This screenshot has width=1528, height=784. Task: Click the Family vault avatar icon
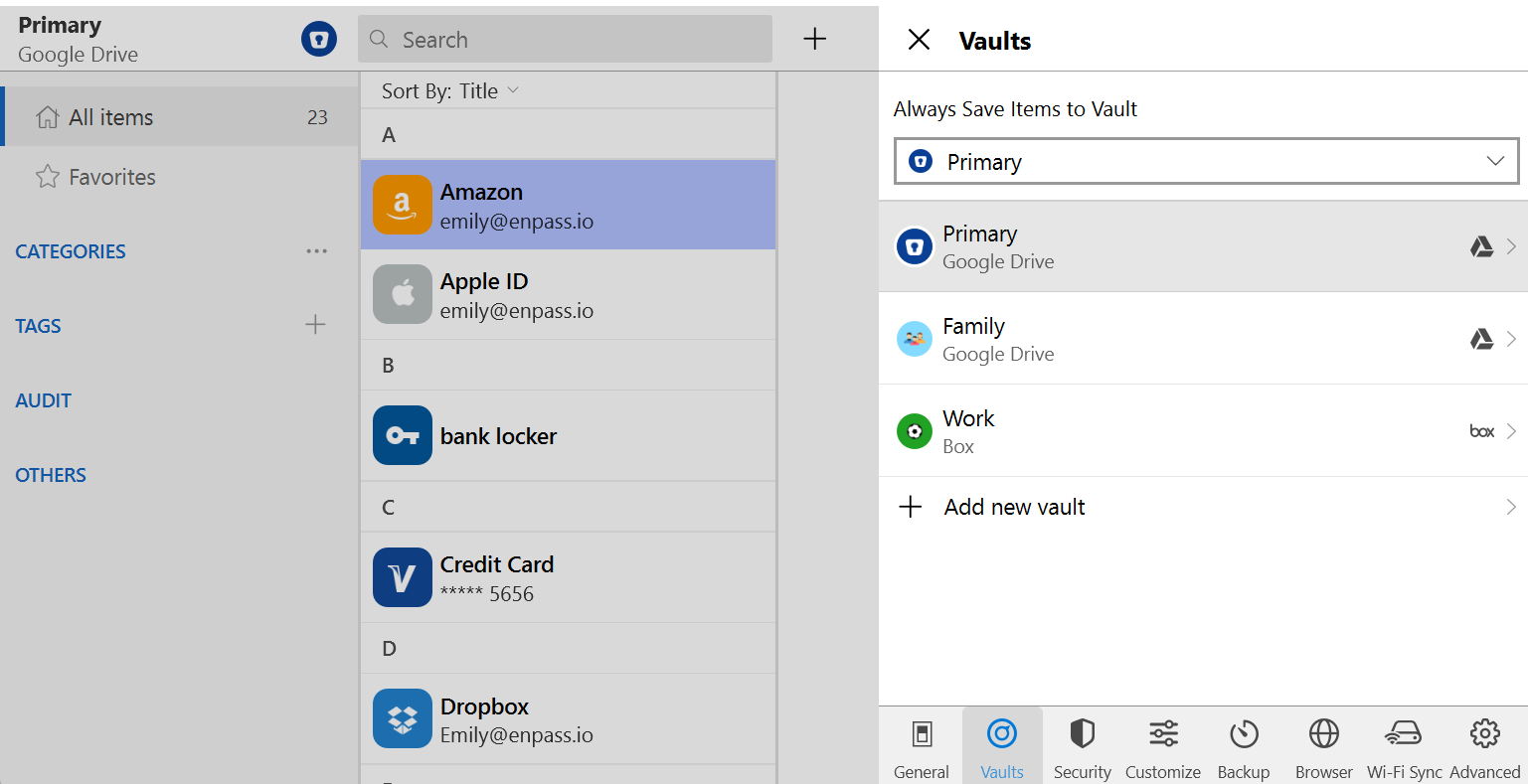pyautogui.click(x=915, y=339)
